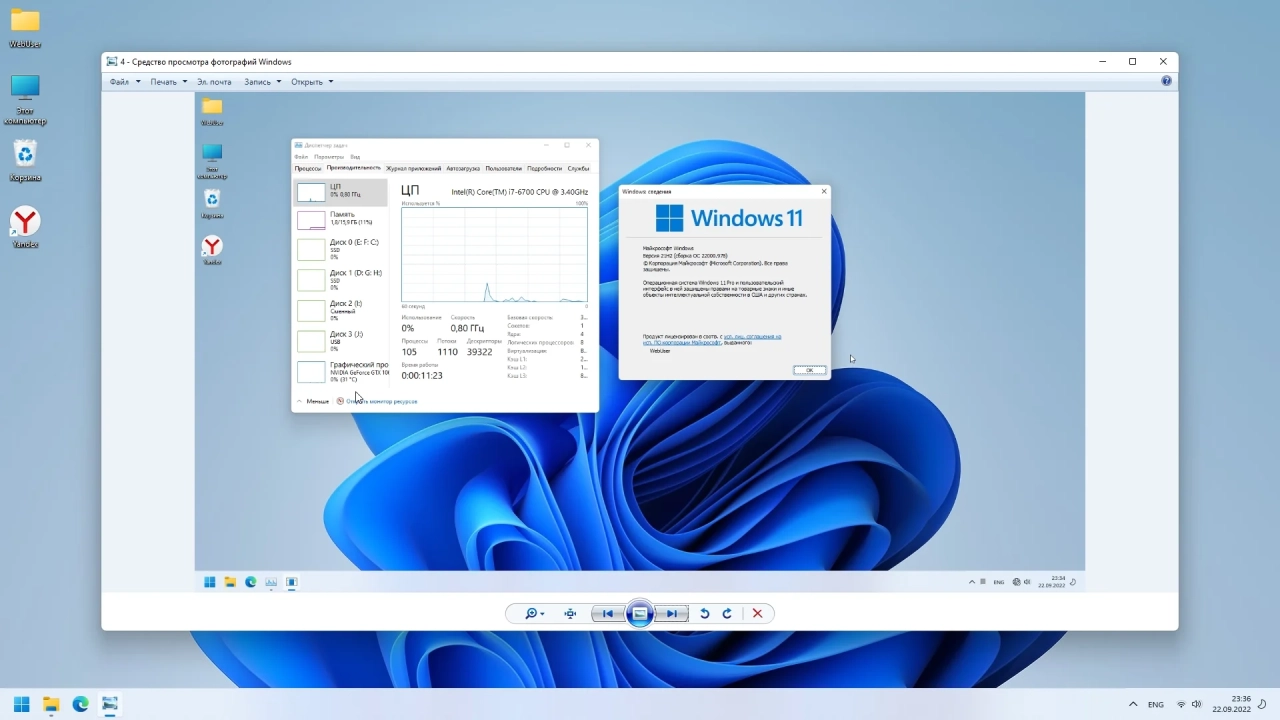Image resolution: width=1280 pixels, height=720 pixels.
Task: Expand the Печать dropdown menu
Action: [x=168, y=82]
